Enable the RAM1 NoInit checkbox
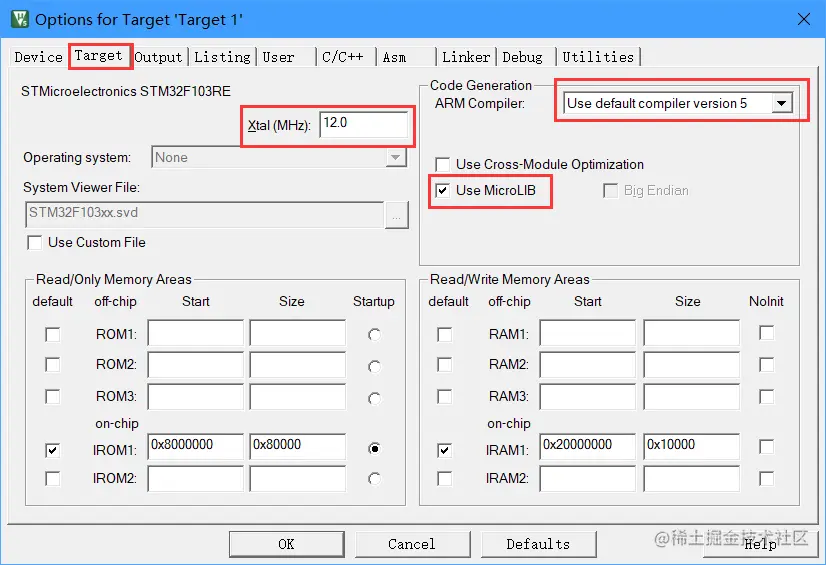This screenshot has height=565, width=826. [x=766, y=333]
